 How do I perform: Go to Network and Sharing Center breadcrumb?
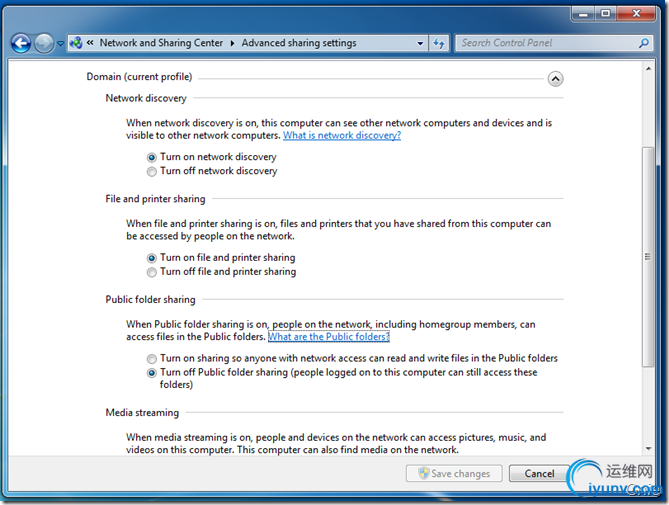point(161,43)
